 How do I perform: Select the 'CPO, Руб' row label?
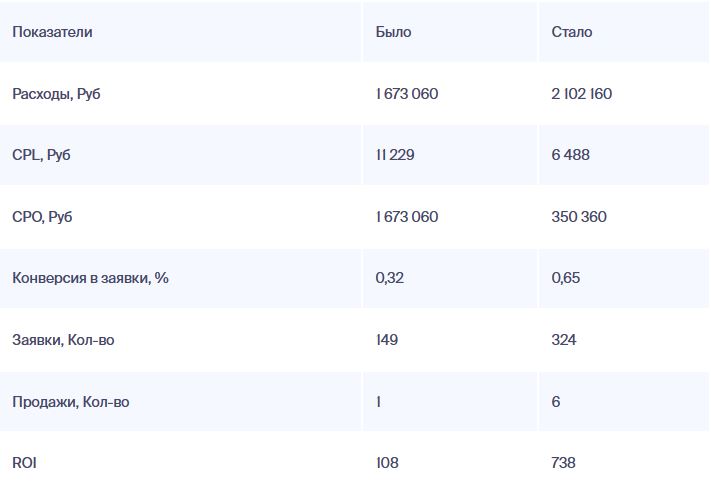pyautogui.click(x=43, y=217)
